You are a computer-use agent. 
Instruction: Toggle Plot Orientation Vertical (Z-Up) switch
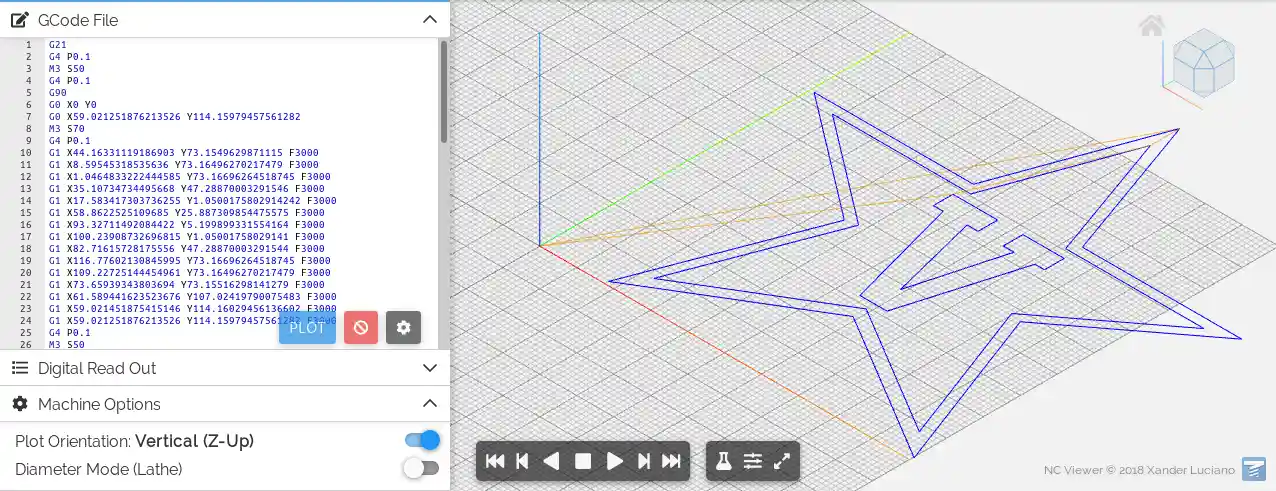422,440
